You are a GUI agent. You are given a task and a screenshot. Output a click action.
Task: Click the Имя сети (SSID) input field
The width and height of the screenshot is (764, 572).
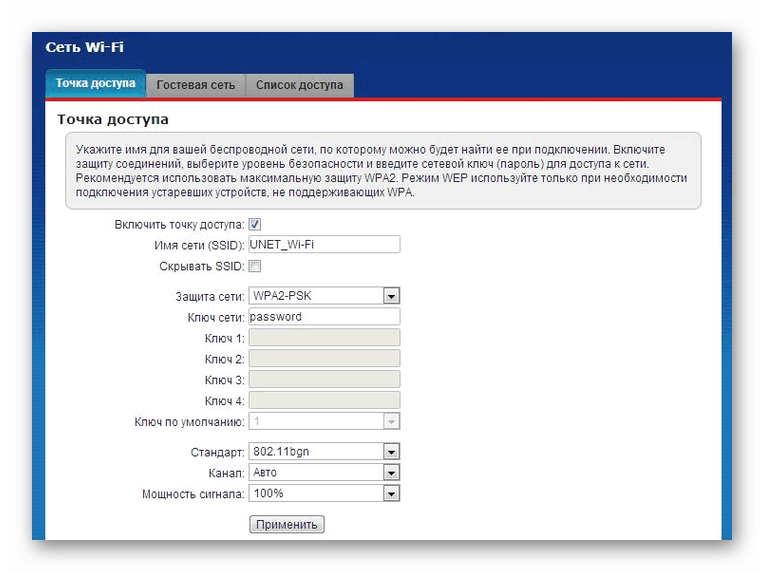coord(325,244)
